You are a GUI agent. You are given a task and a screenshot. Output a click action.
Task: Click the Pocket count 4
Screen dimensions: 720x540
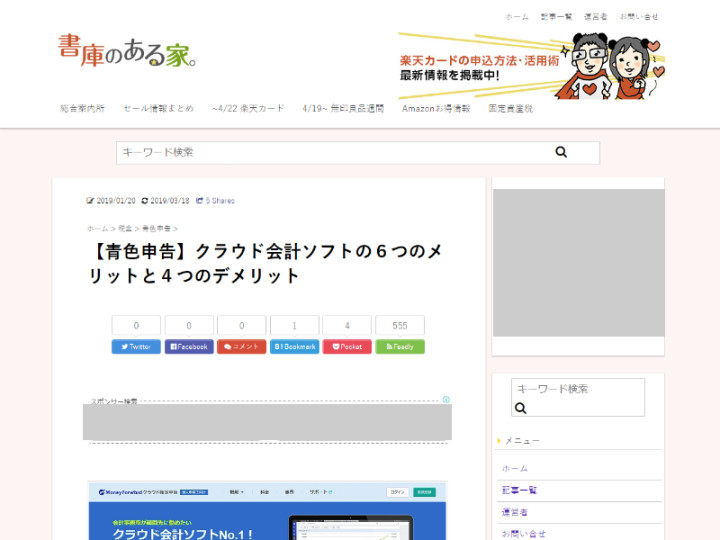click(347, 326)
